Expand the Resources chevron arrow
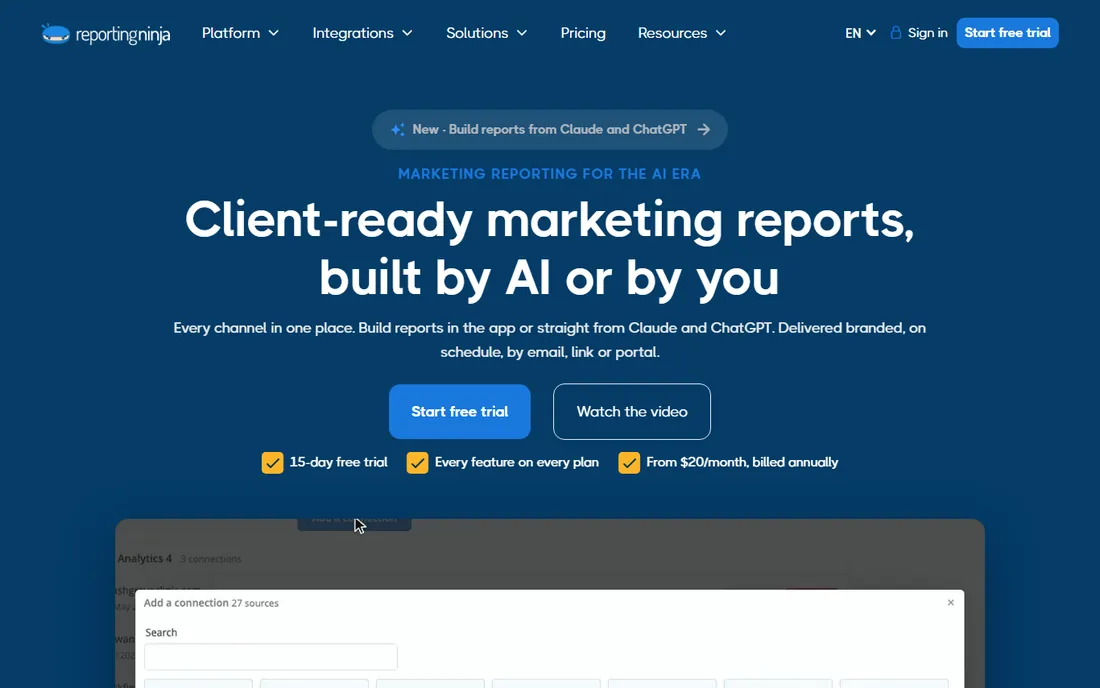The width and height of the screenshot is (1100, 688). 720,33
